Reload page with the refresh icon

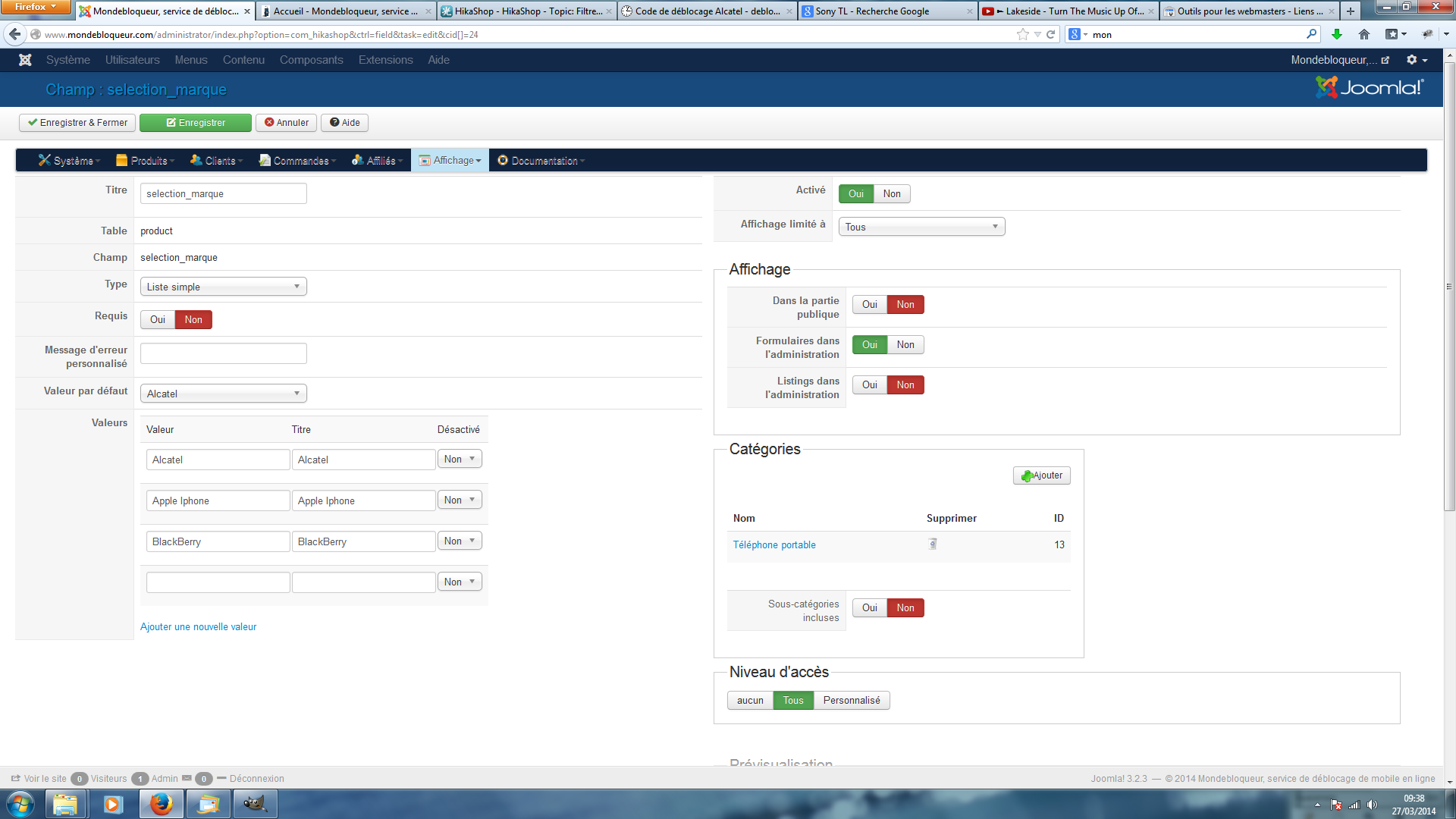click(x=1051, y=34)
